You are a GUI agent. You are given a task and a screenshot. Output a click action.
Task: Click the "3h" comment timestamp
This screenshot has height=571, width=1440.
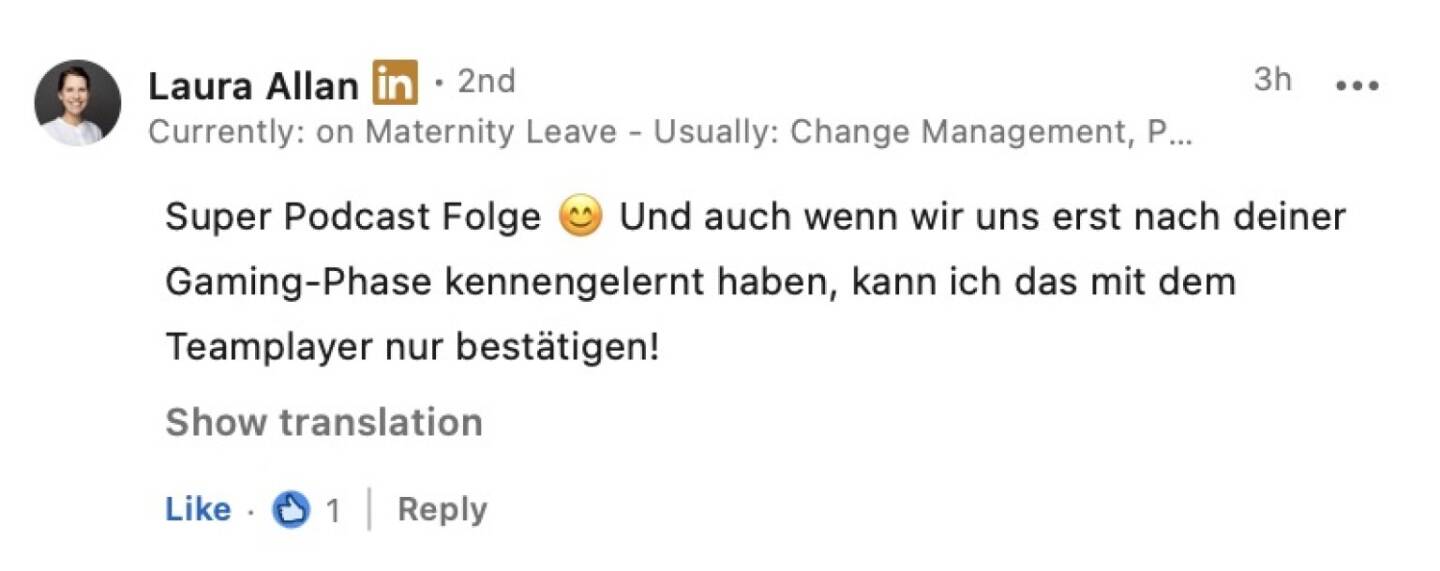click(x=1272, y=80)
